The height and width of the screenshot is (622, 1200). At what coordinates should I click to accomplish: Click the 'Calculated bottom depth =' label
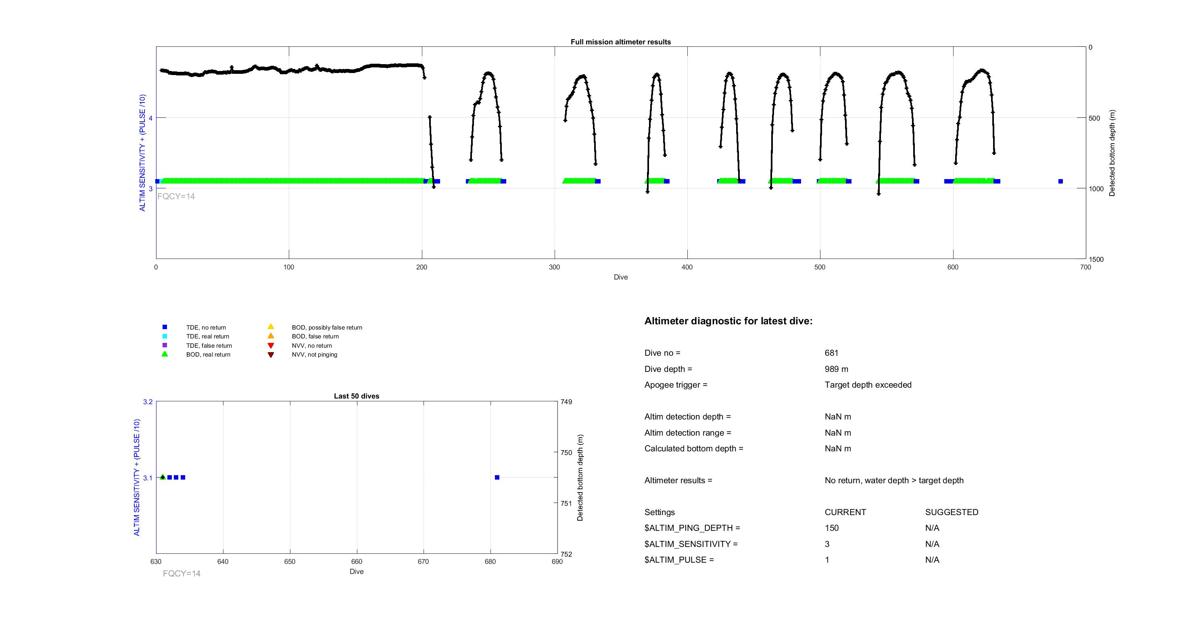[694, 449]
